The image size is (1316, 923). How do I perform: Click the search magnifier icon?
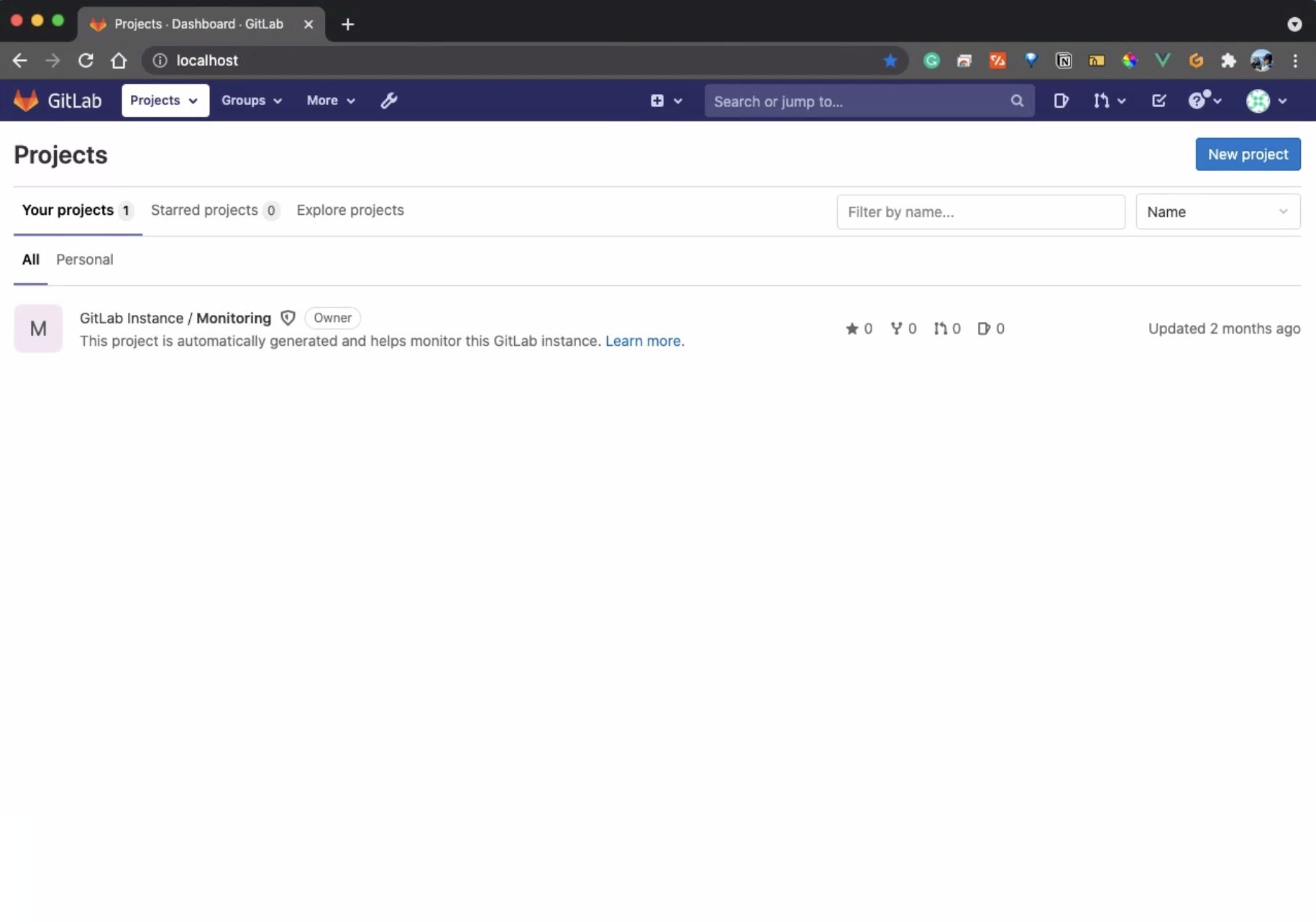[1017, 101]
